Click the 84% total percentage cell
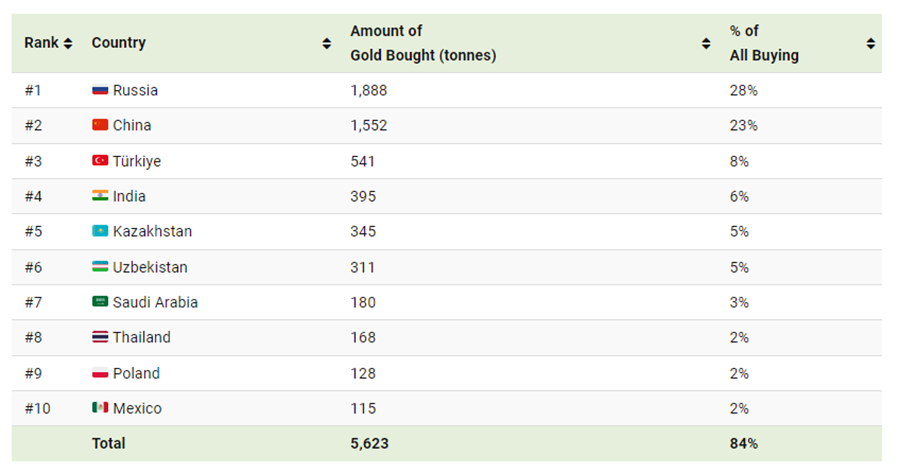The height and width of the screenshot is (474, 899). click(743, 443)
